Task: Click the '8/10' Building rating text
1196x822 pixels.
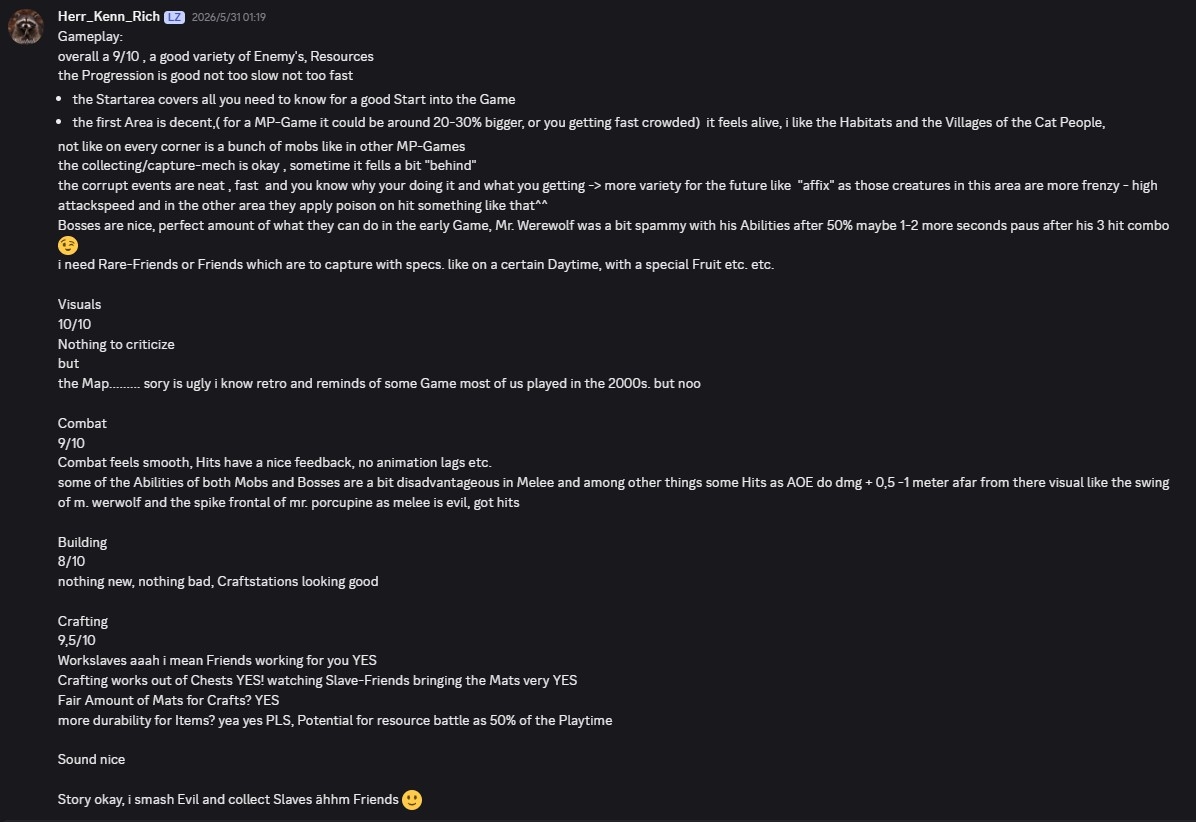Action: tap(72, 560)
